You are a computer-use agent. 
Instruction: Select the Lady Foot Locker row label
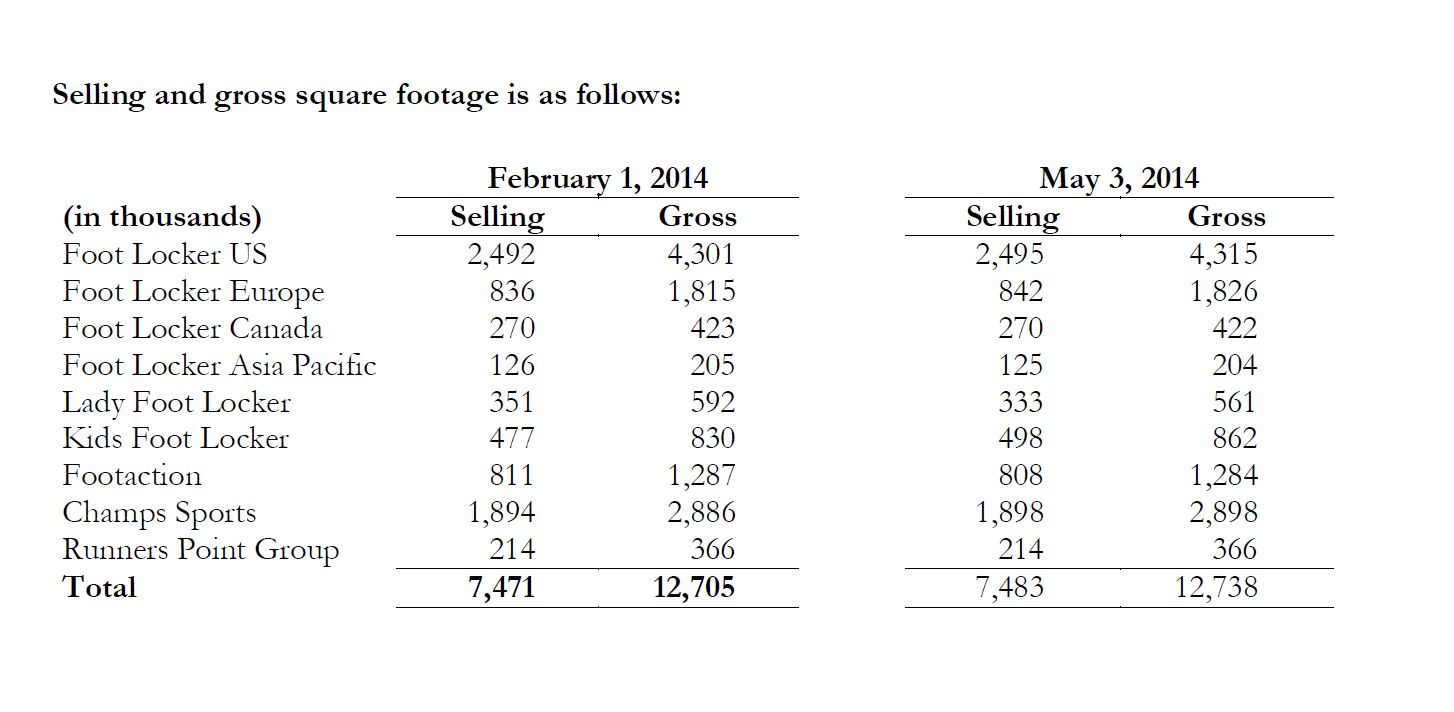[176, 403]
